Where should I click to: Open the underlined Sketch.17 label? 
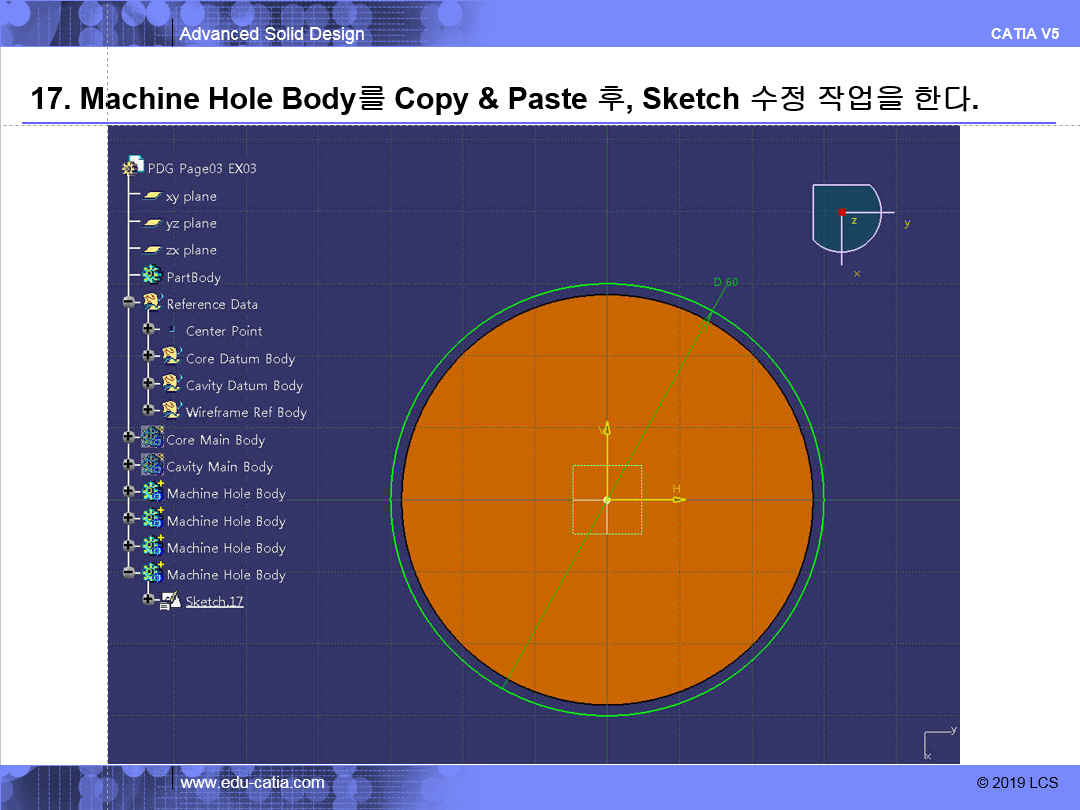point(214,602)
